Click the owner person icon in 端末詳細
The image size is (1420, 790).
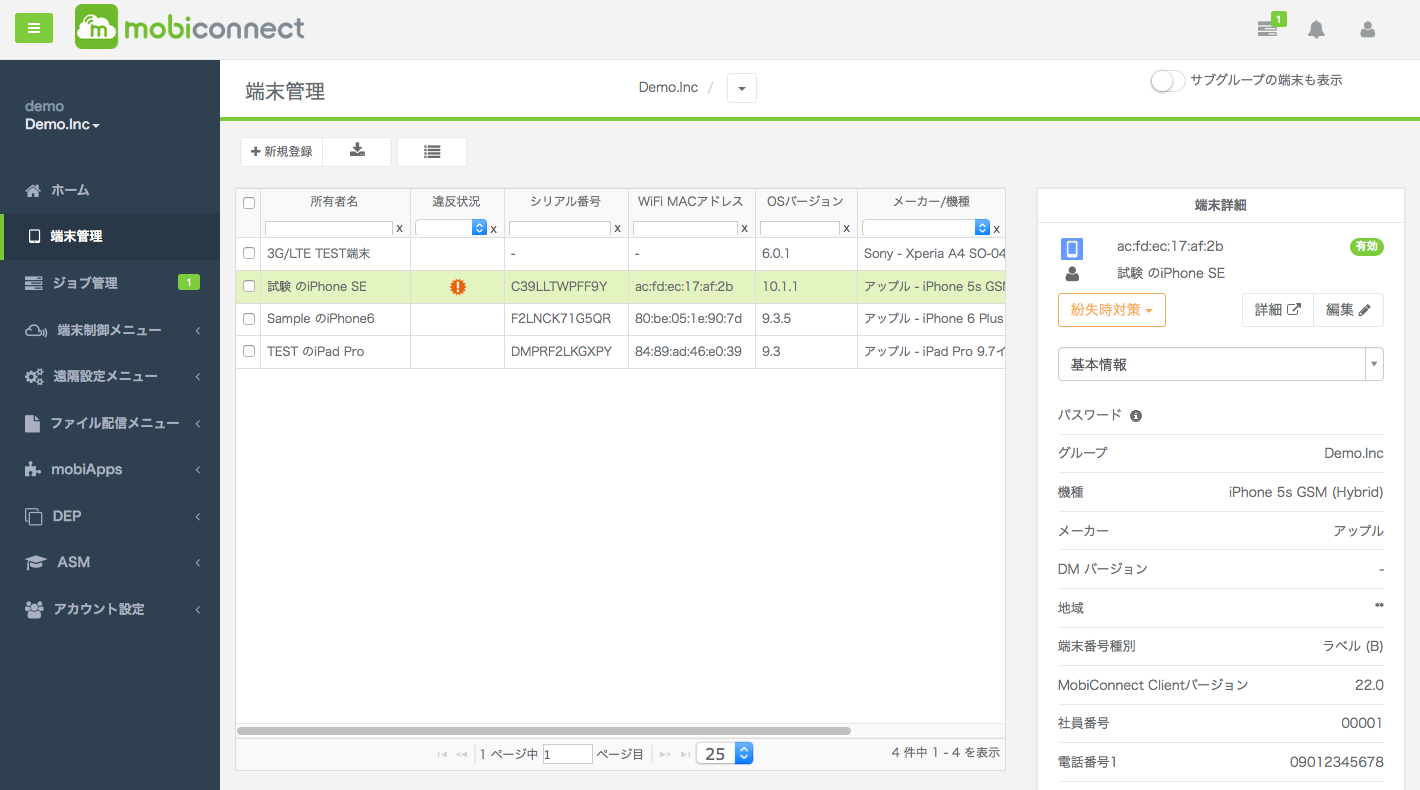click(1072, 273)
